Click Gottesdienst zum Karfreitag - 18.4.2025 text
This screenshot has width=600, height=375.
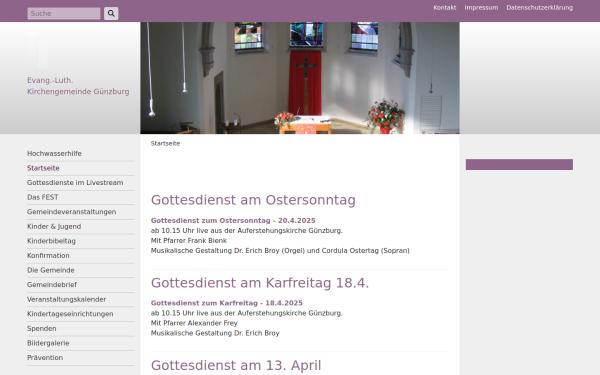point(227,303)
